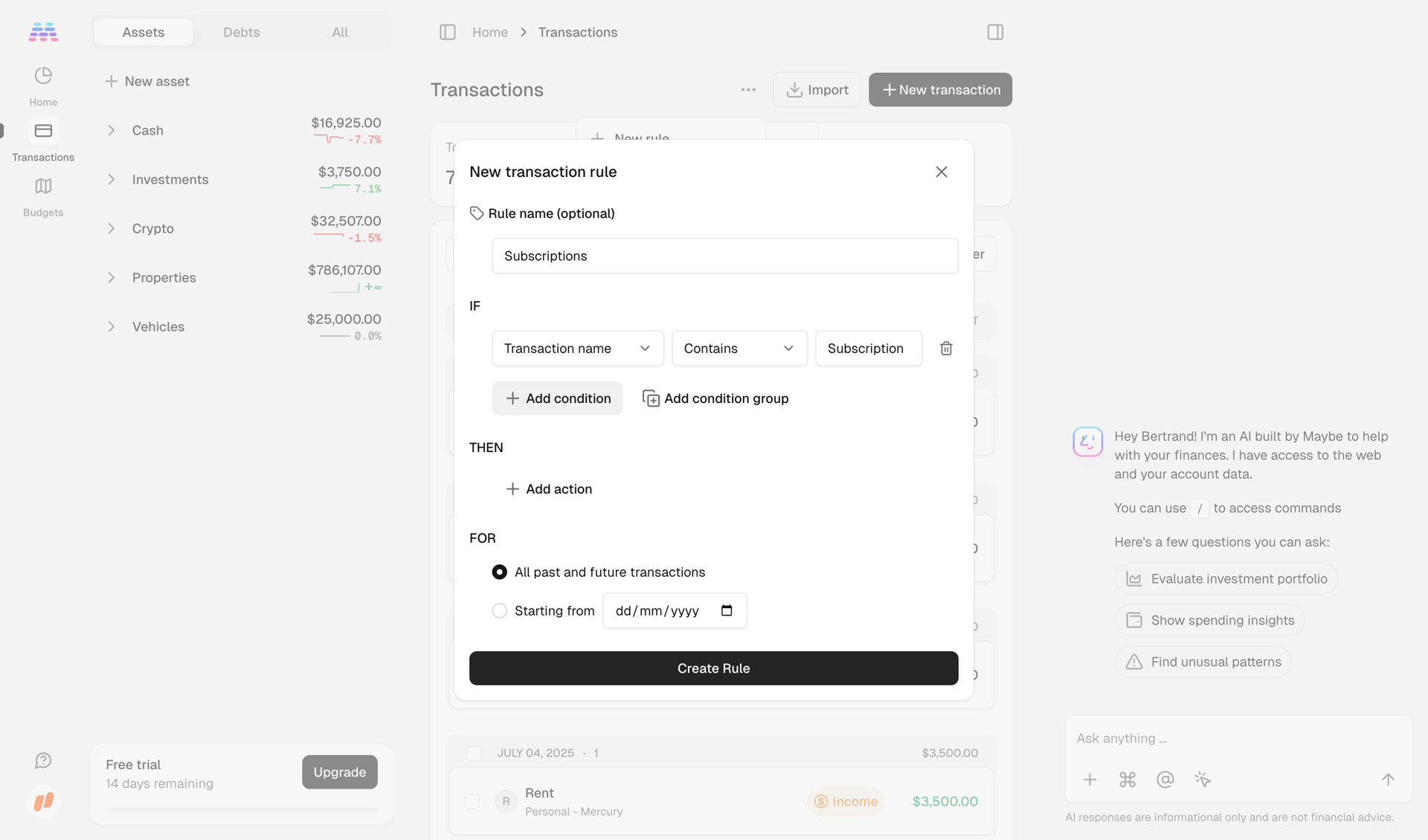Screen dimensions: 1428x840
Task: Open help via question mark icon
Action: (42, 760)
